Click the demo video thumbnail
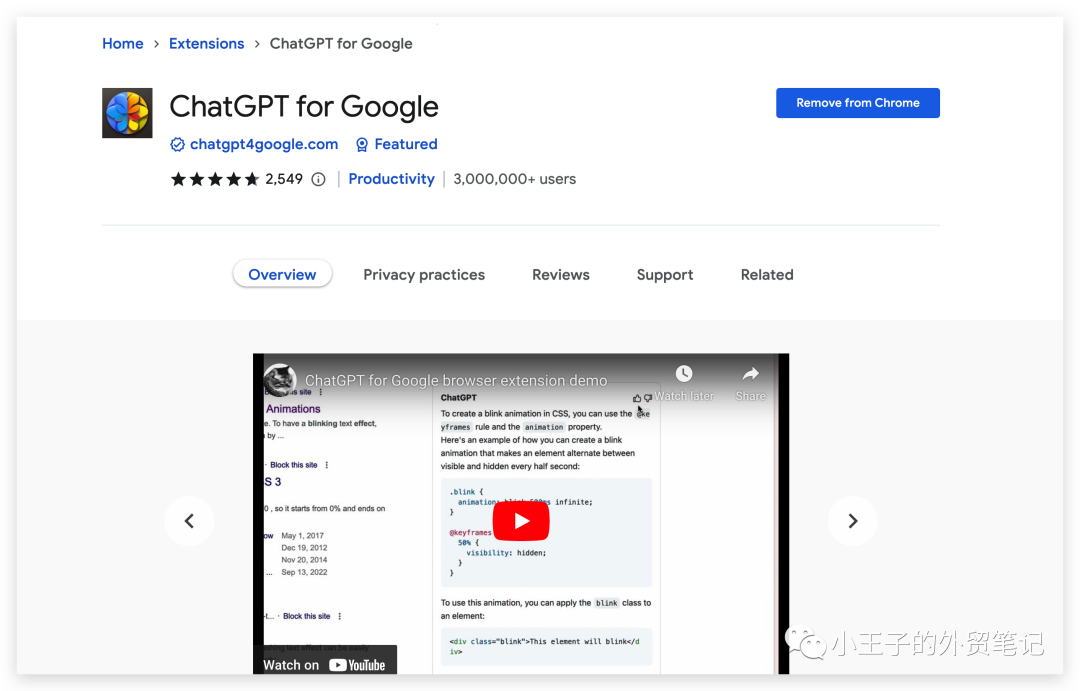This screenshot has width=1080, height=691. pyautogui.click(x=521, y=514)
